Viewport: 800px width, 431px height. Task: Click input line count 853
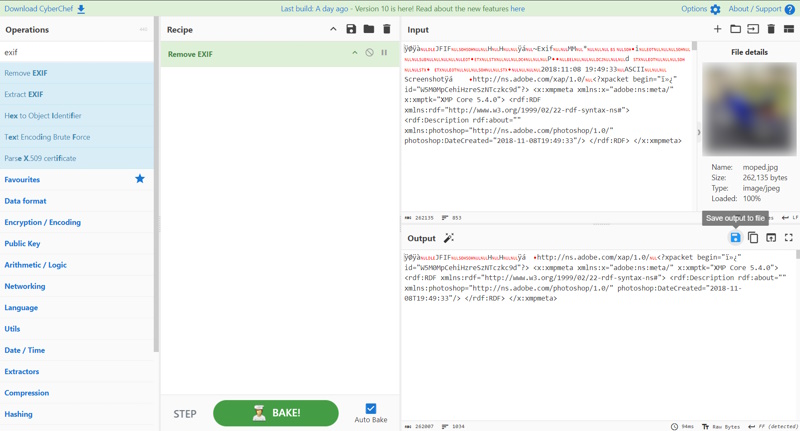pos(452,218)
